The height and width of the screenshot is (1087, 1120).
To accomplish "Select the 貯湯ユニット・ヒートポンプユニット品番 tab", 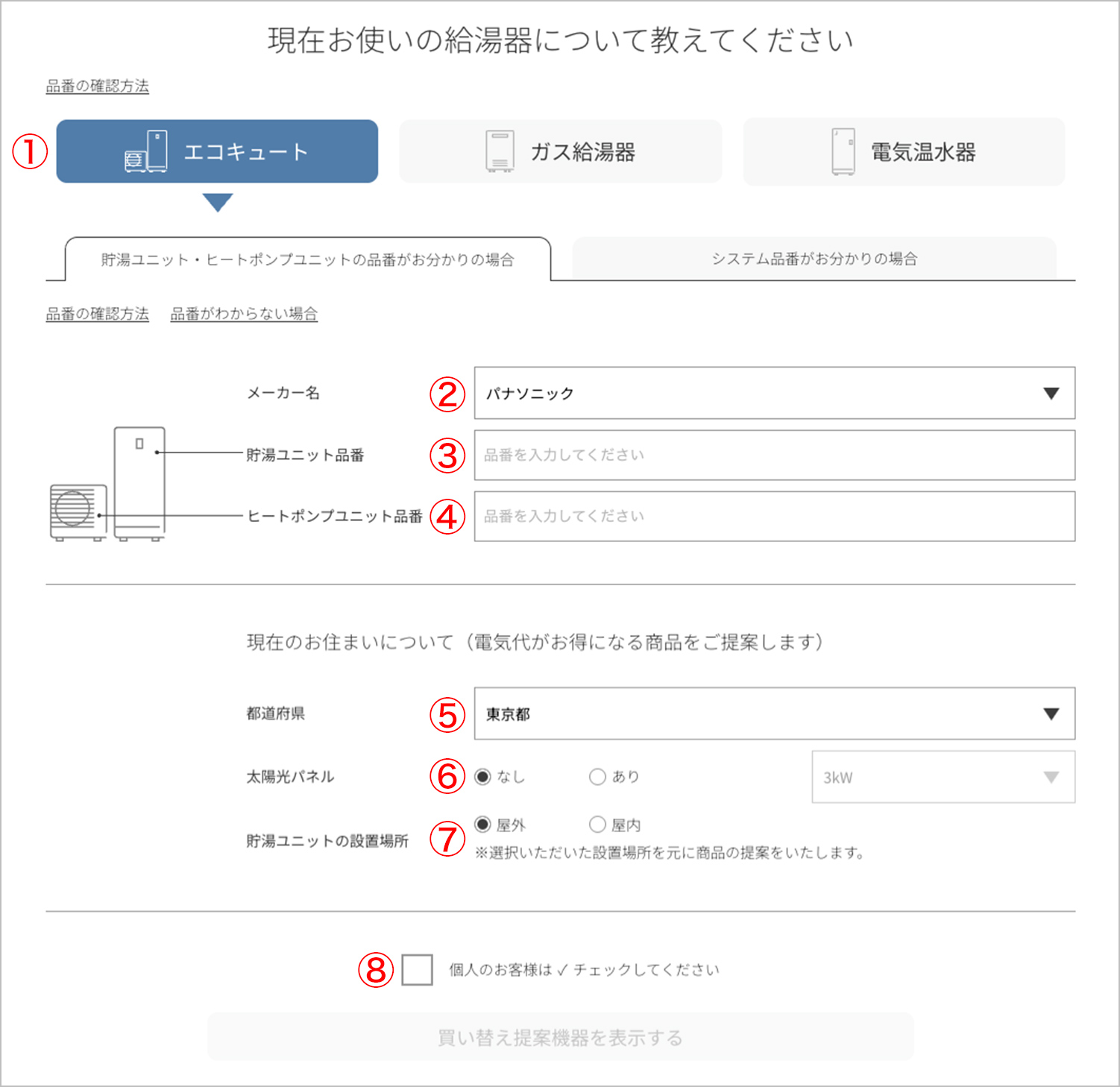I will pyautogui.click(x=307, y=259).
